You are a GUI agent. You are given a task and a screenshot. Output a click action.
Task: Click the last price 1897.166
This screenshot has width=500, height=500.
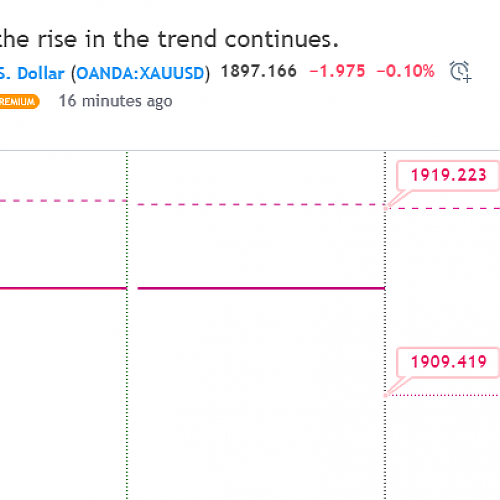point(259,71)
